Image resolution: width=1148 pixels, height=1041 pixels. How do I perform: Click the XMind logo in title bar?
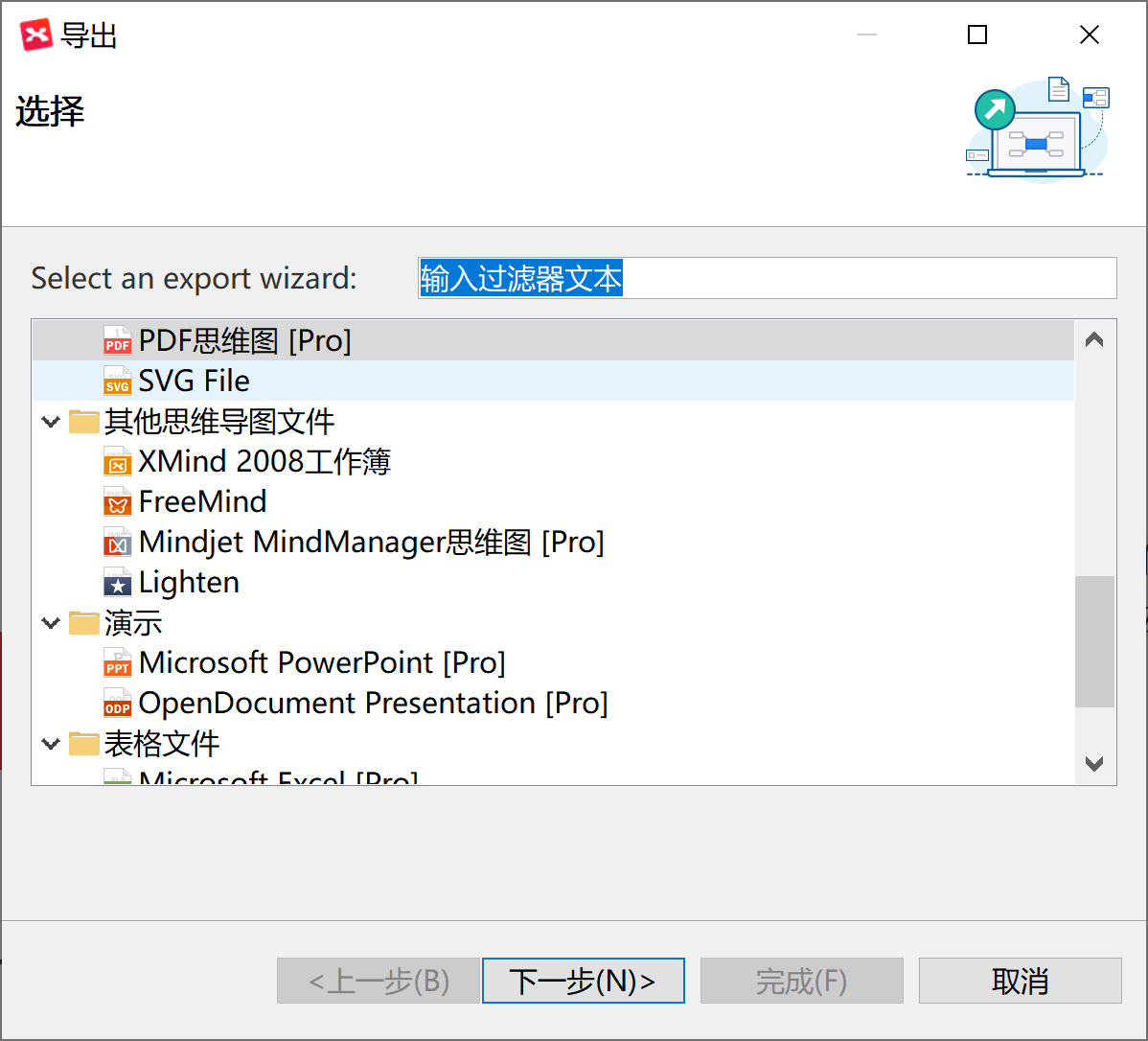click(x=35, y=35)
